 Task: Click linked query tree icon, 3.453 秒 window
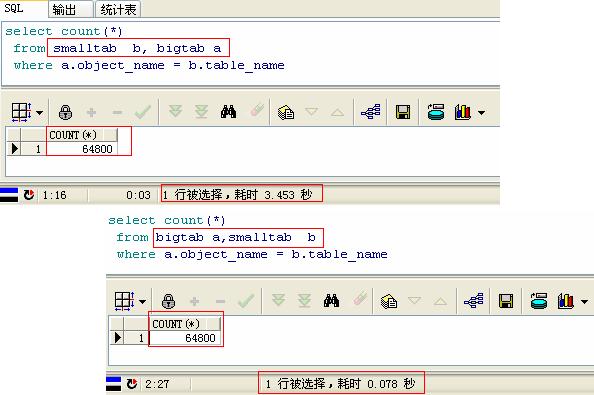point(370,112)
